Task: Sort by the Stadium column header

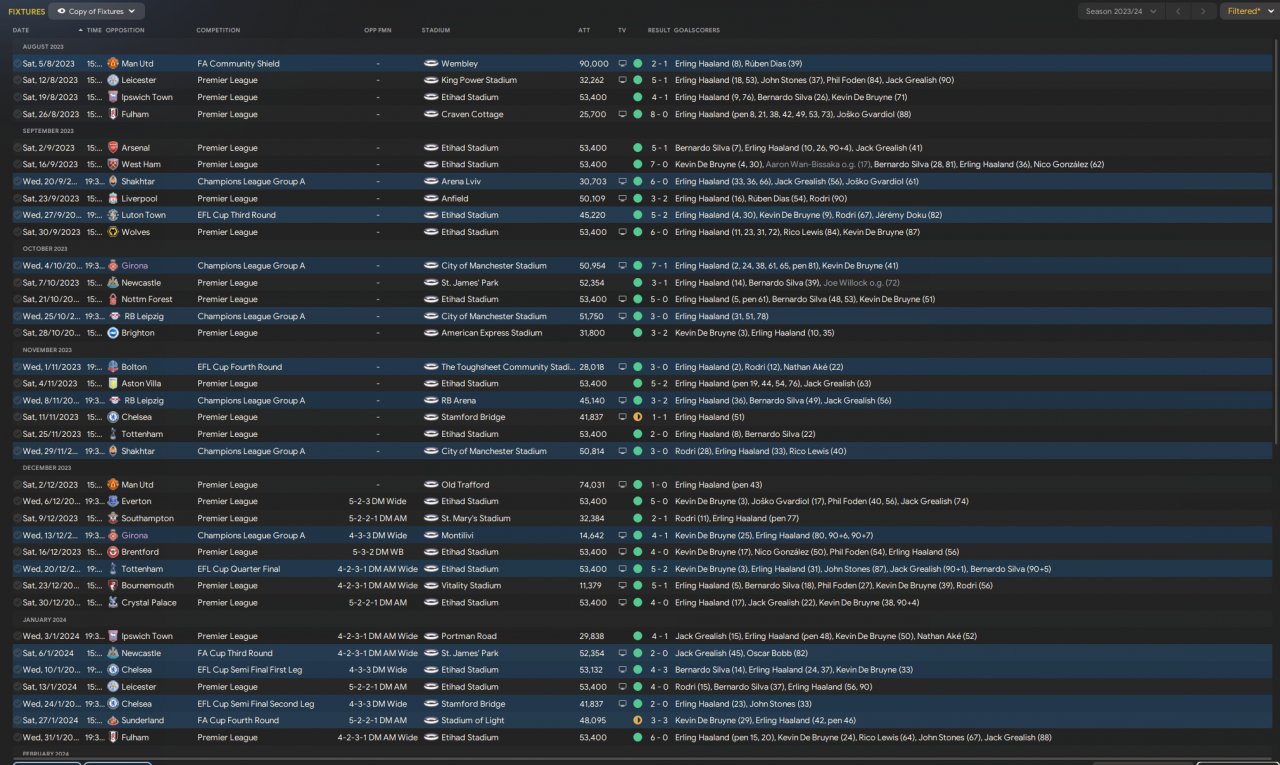Action: click(x=436, y=31)
